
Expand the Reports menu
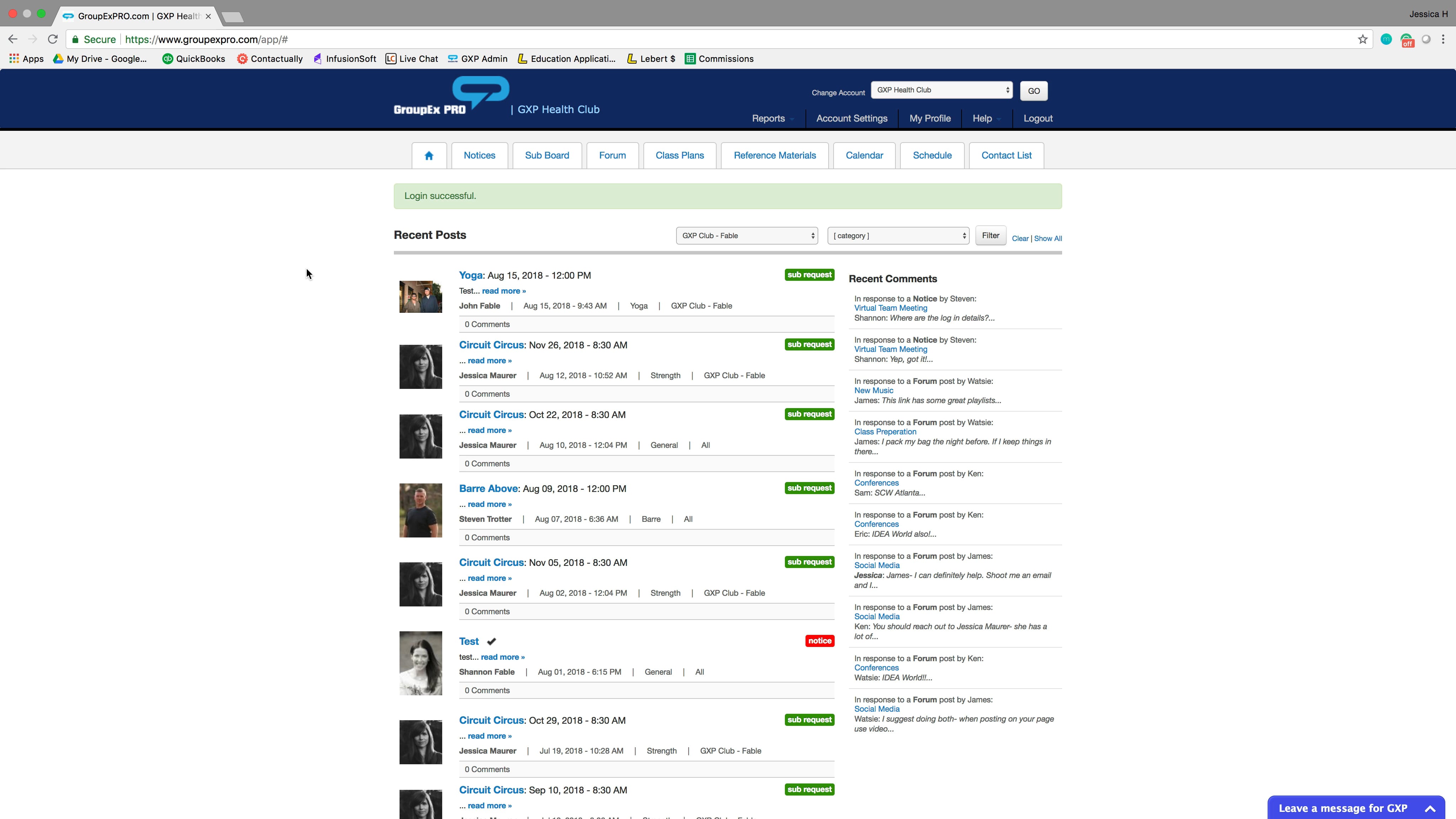[772, 119]
